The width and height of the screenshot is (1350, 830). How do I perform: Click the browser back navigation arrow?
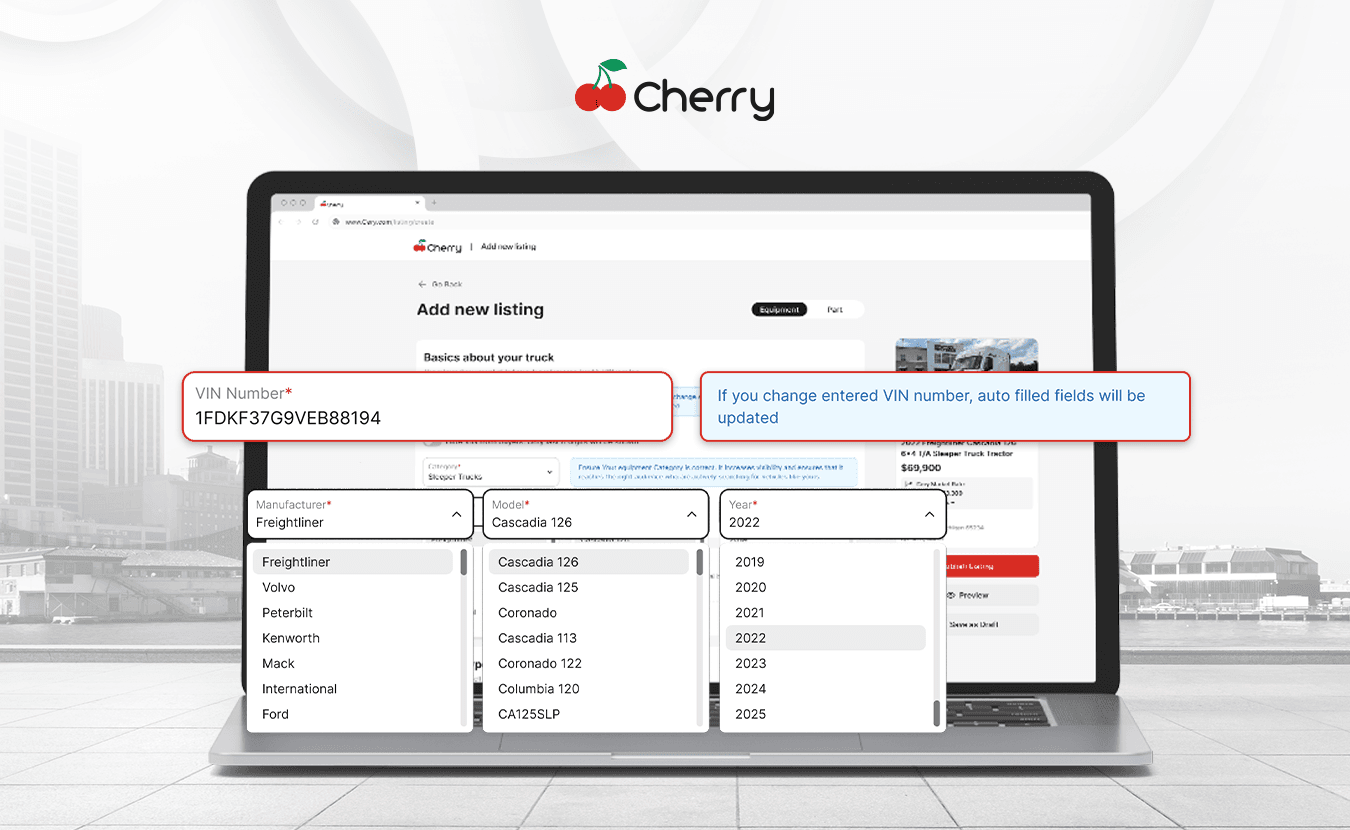point(281,222)
